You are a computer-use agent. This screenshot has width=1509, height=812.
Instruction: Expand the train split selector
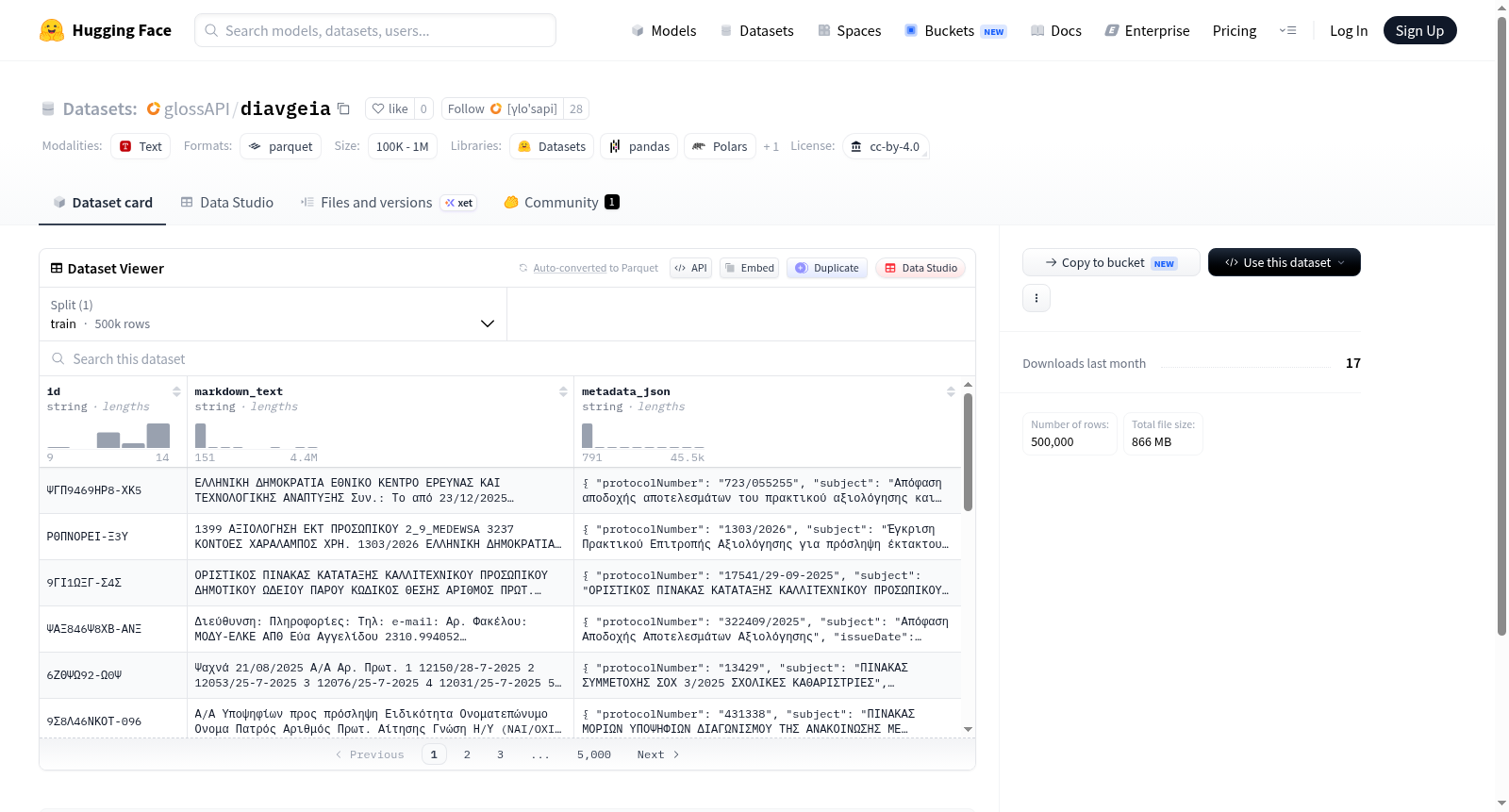click(273, 314)
